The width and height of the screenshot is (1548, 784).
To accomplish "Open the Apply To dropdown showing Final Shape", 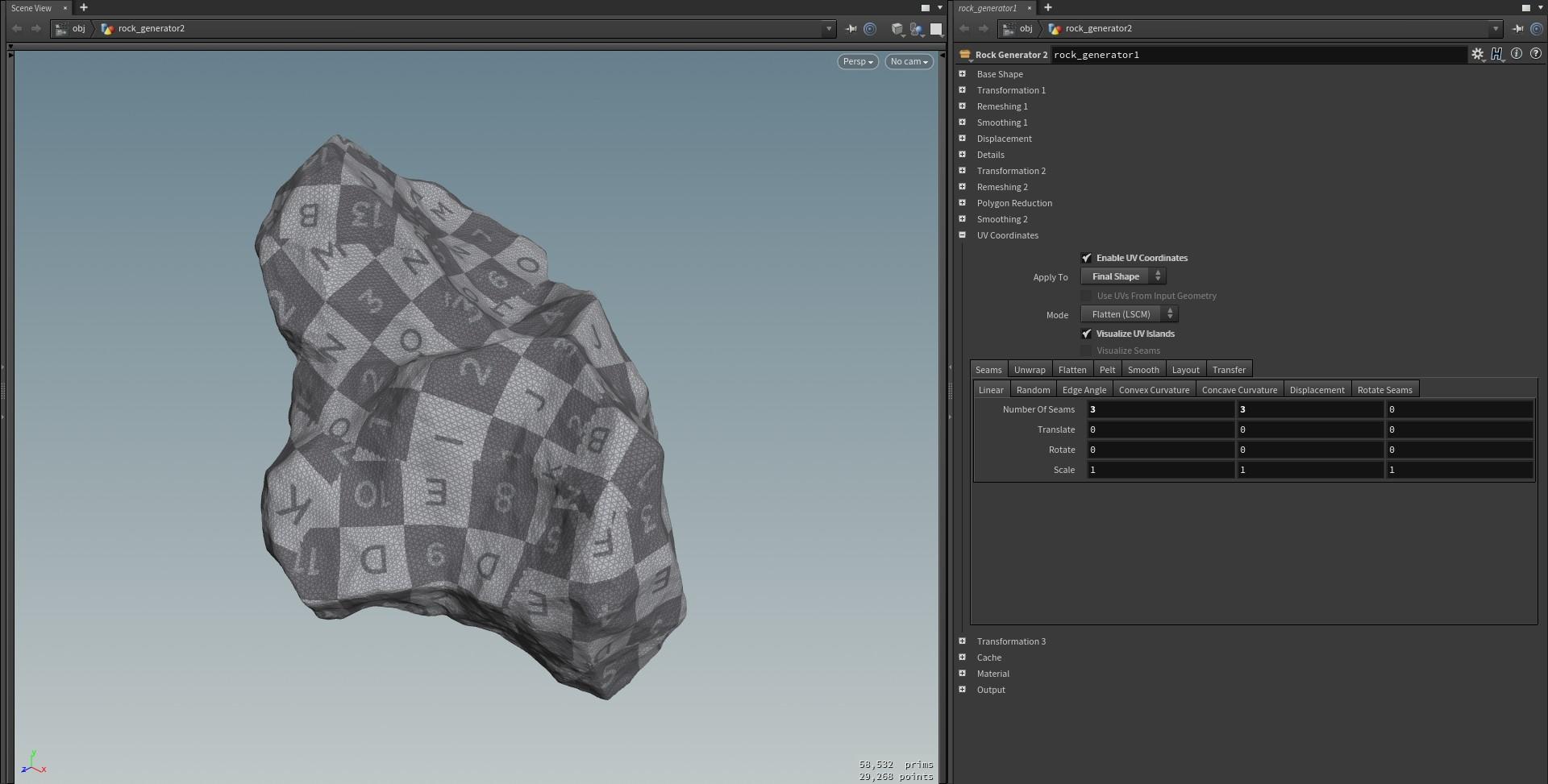I will [1123, 276].
